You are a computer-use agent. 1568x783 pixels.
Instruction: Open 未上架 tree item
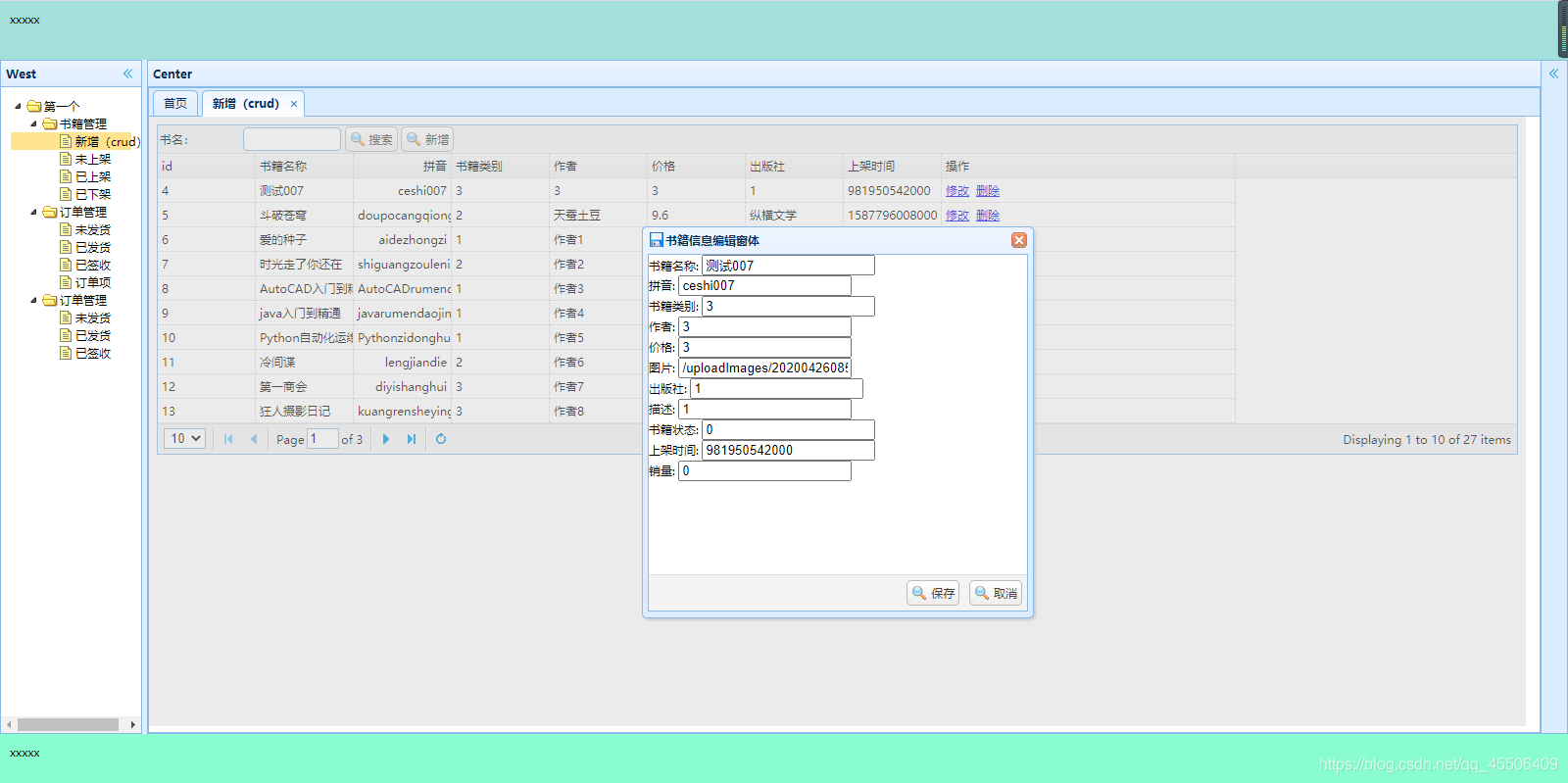pos(93,159)
